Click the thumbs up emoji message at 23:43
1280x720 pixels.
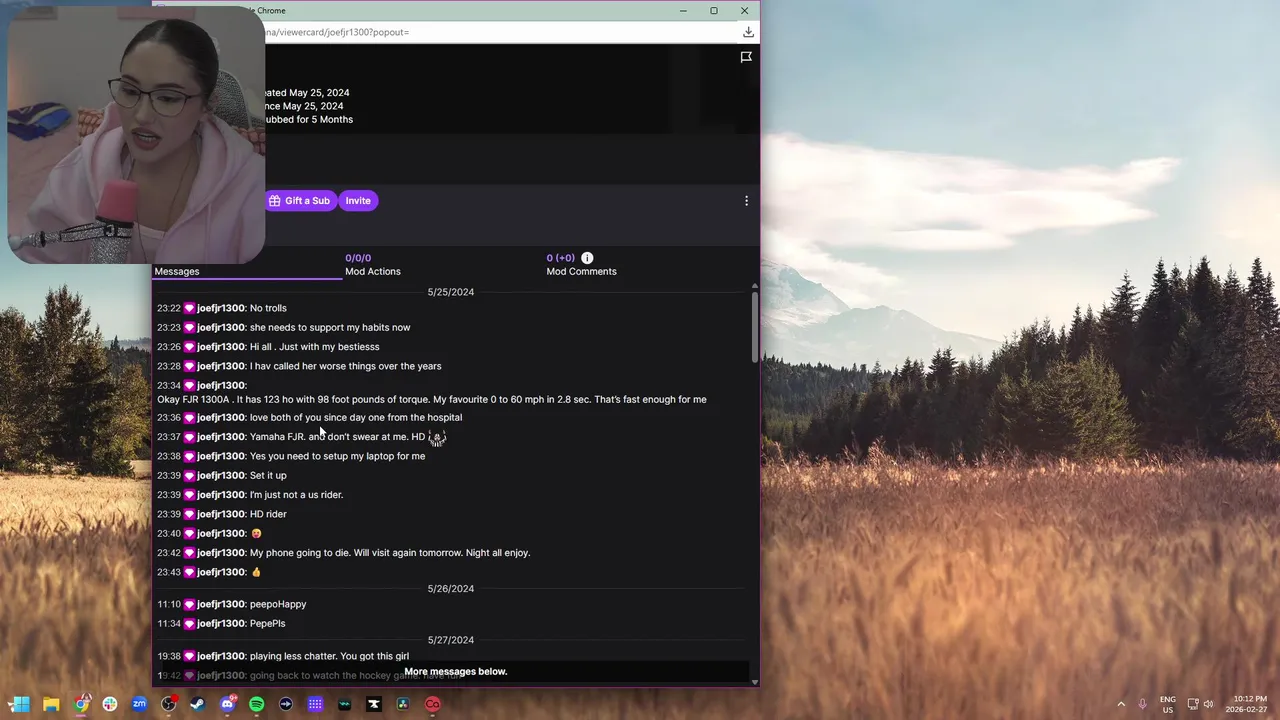tap(256, 572)
